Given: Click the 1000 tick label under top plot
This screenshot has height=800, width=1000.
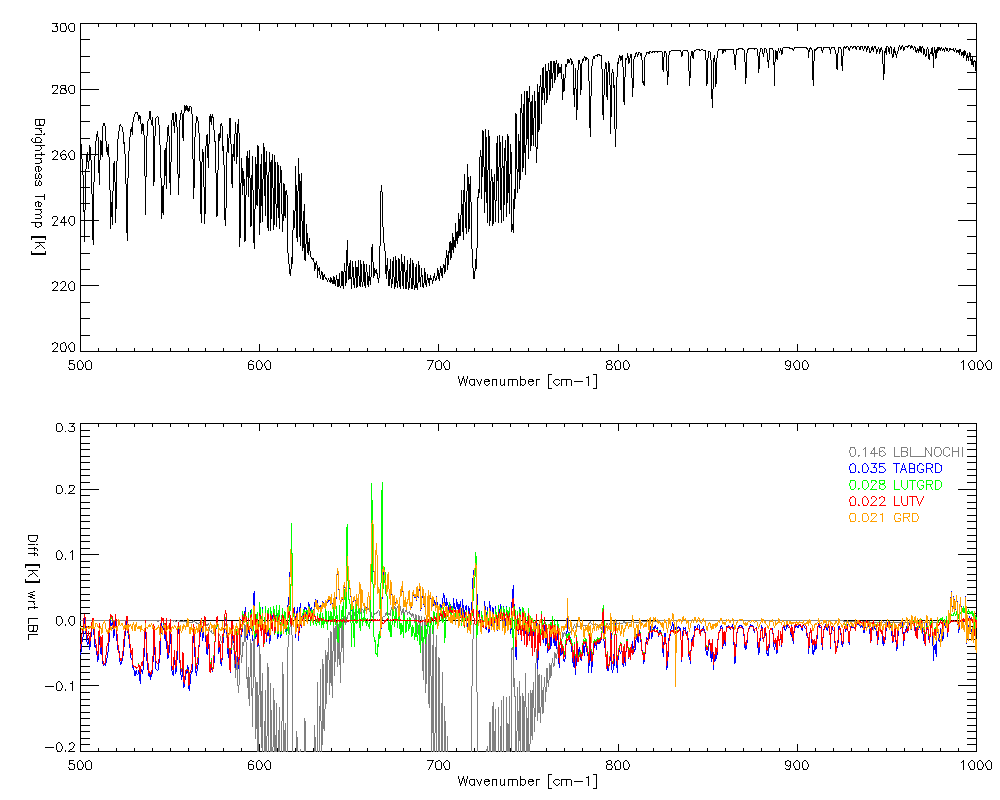Looking at the screenshot, I should tap(976, 365).
